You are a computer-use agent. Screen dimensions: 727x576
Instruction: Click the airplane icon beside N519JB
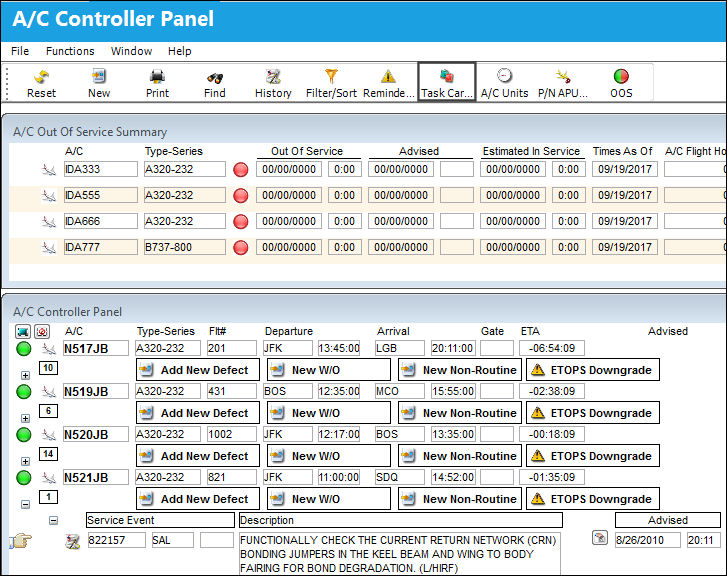pos(49,391)
